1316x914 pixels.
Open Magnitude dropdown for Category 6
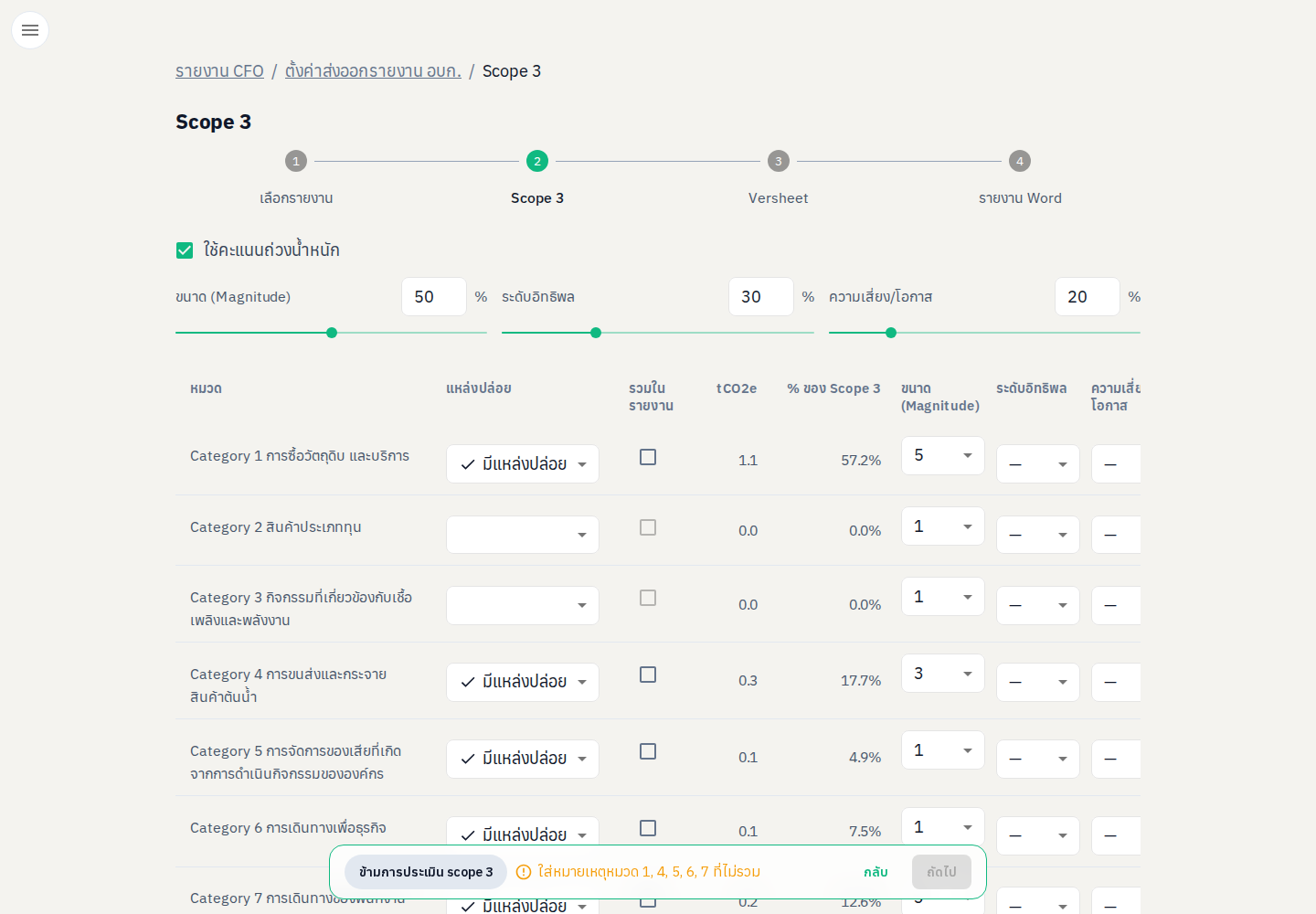tap(943, 826)
